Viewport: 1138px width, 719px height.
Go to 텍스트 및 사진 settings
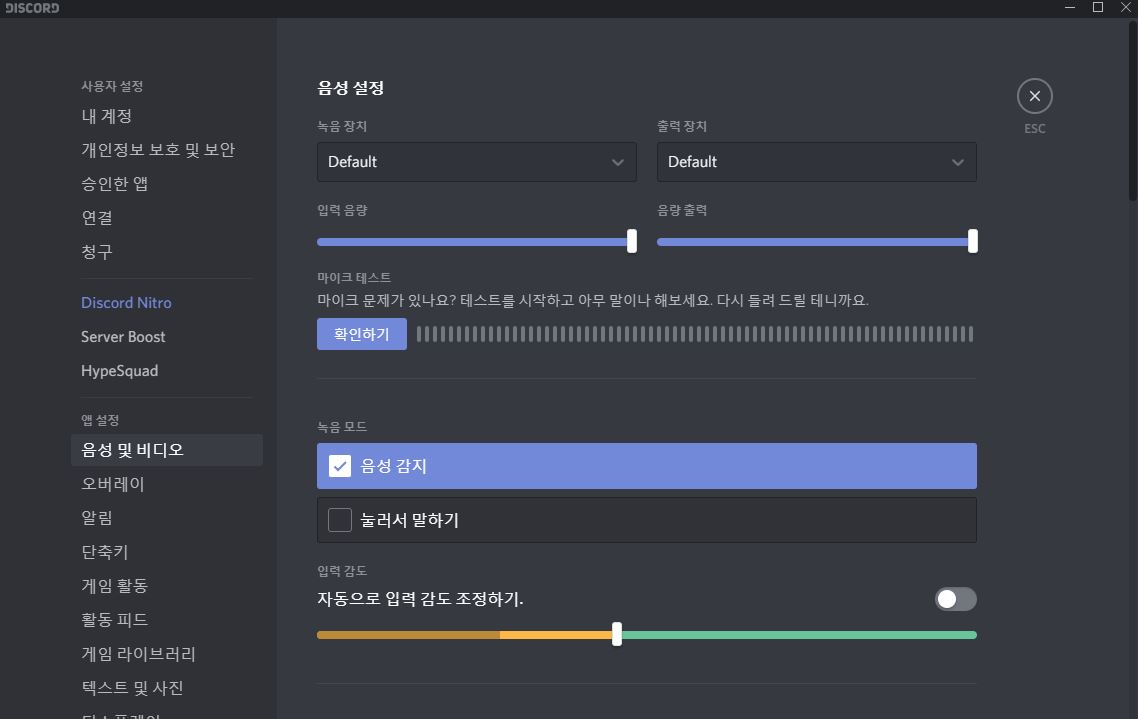pos(132,688)
